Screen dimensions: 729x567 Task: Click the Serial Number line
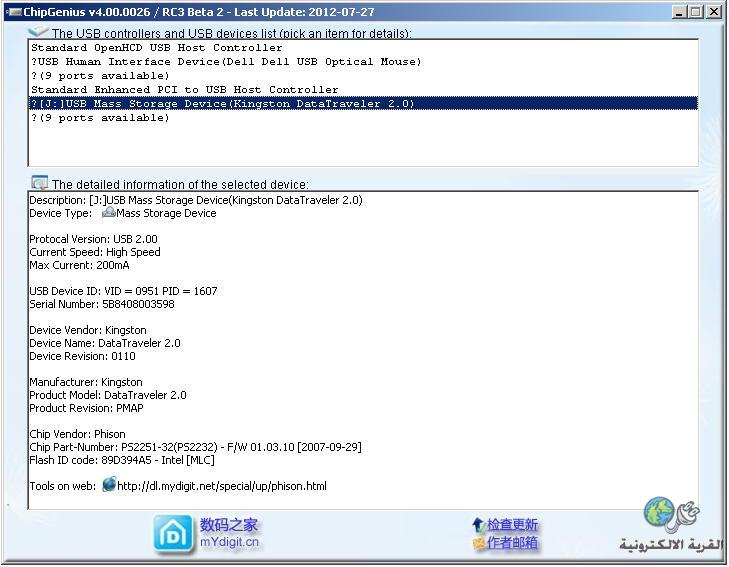pos(102,304)
